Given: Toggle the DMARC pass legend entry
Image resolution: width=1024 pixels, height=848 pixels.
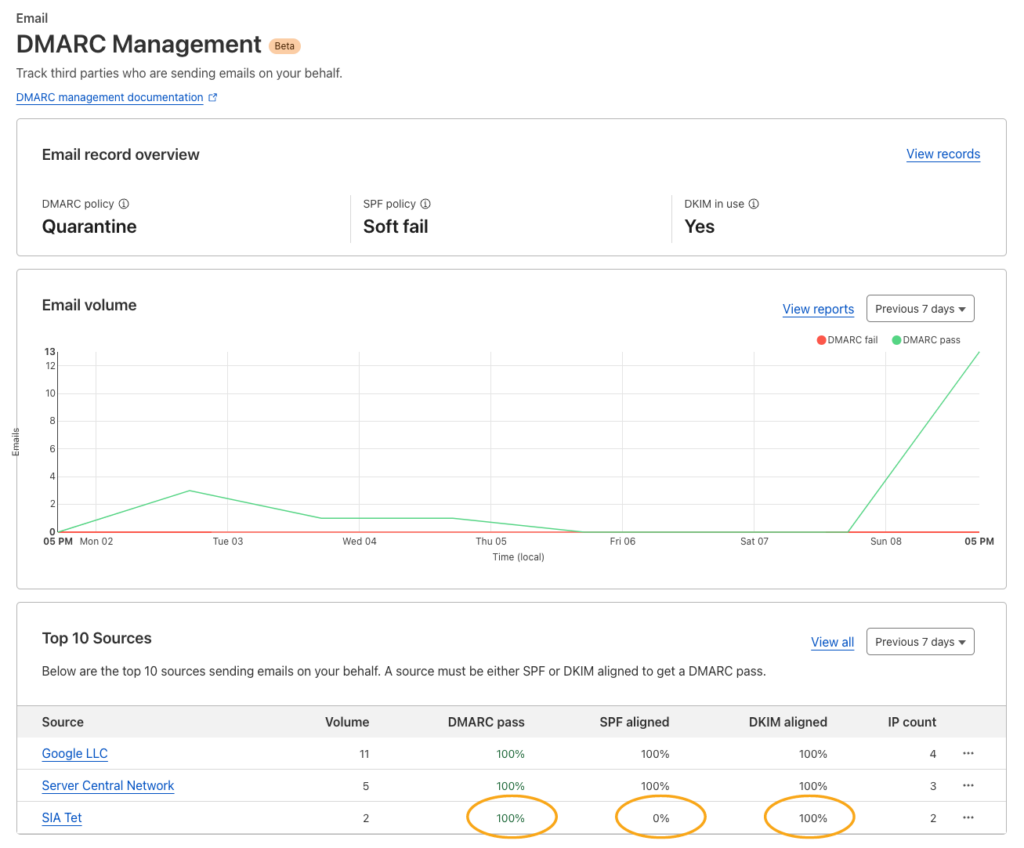Looking at the screenshot, I should [925, 340].
